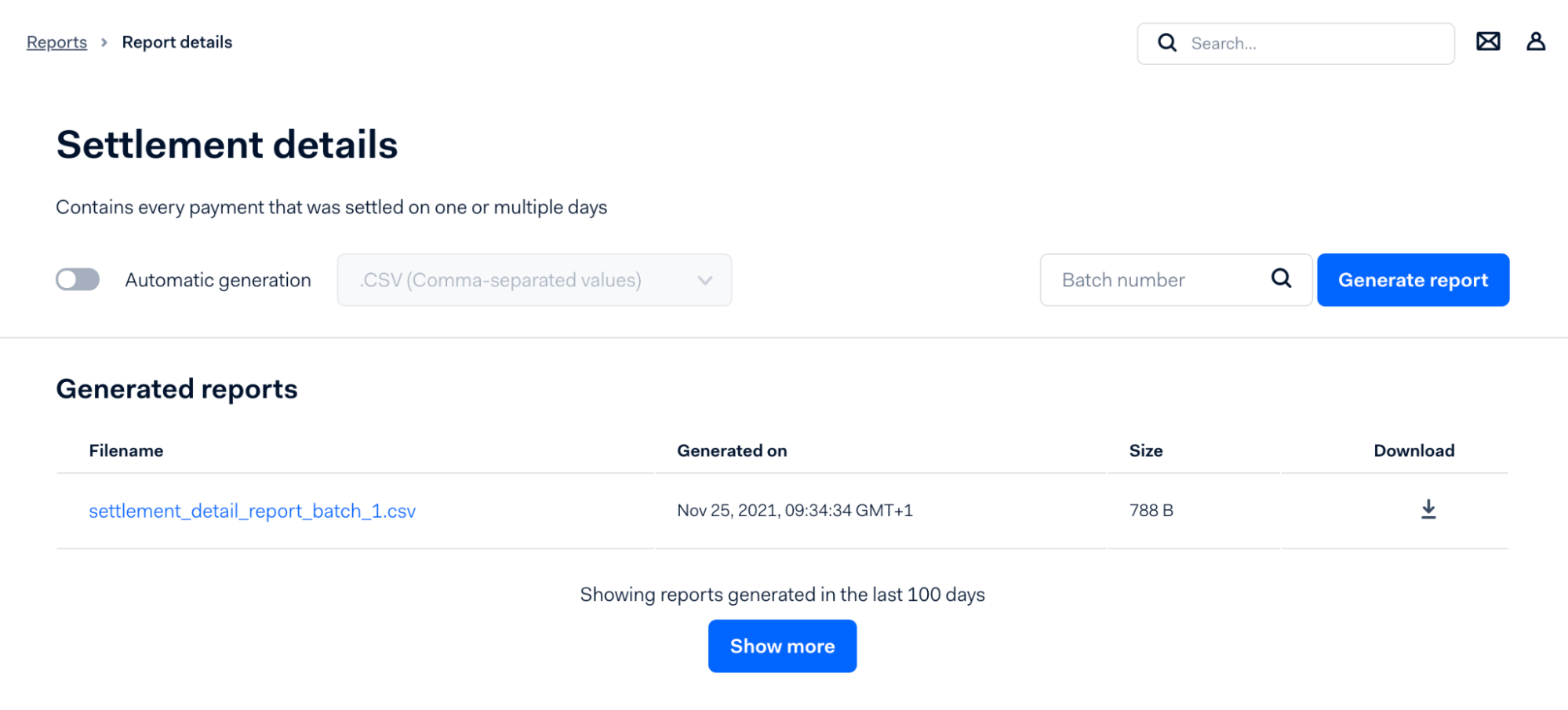The height and width of the screenshot is (710, 1568).
Task: Open the mail envelope icon
Action: (x=1488, y=42)
